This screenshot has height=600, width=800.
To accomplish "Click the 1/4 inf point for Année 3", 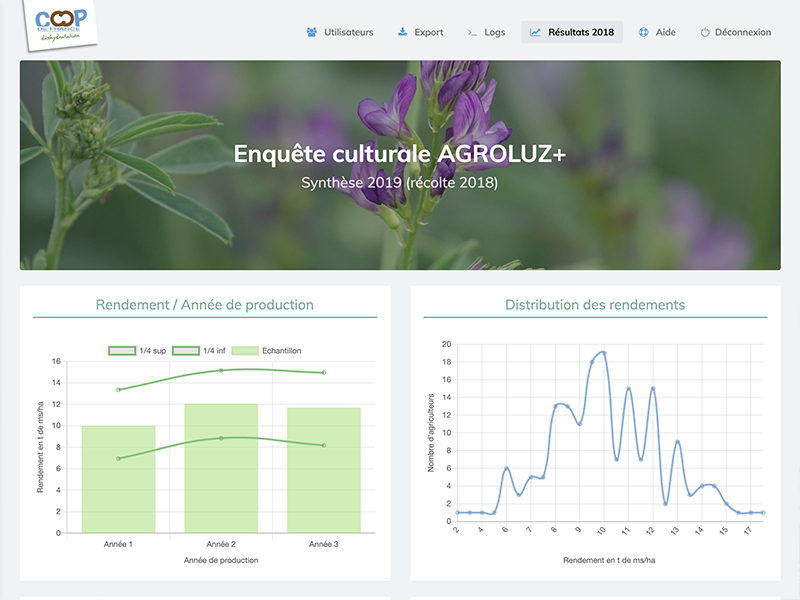I will click(324, 445).
